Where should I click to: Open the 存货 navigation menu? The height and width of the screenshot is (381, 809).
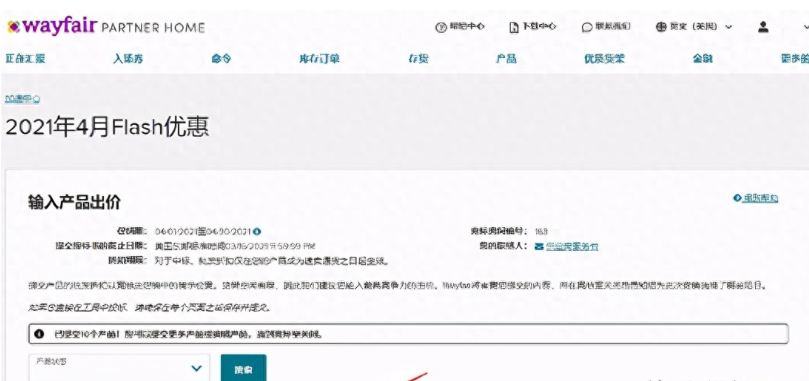418,59
